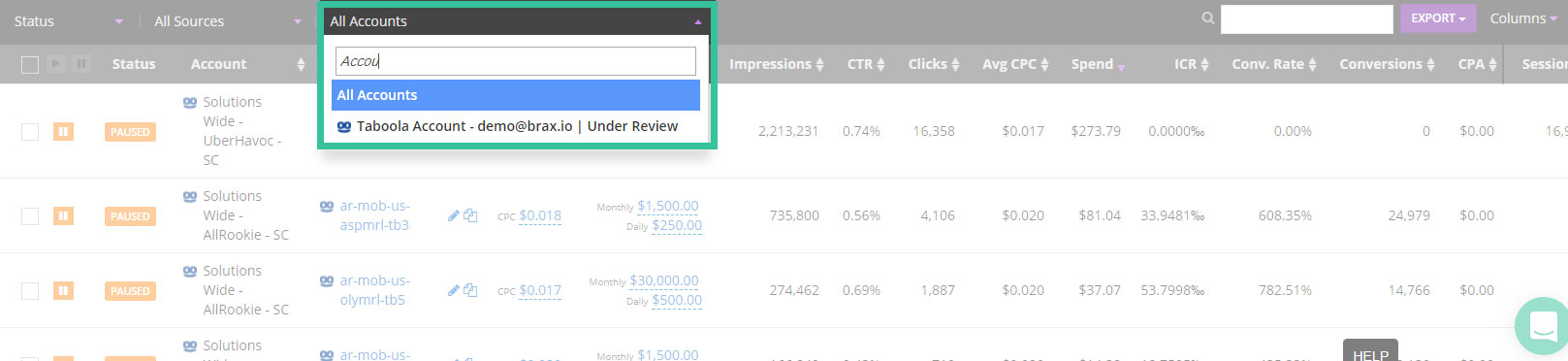Click the EXPORT button
Viewport: 1568px width, 361px height.
click(x=1438, y=18)
